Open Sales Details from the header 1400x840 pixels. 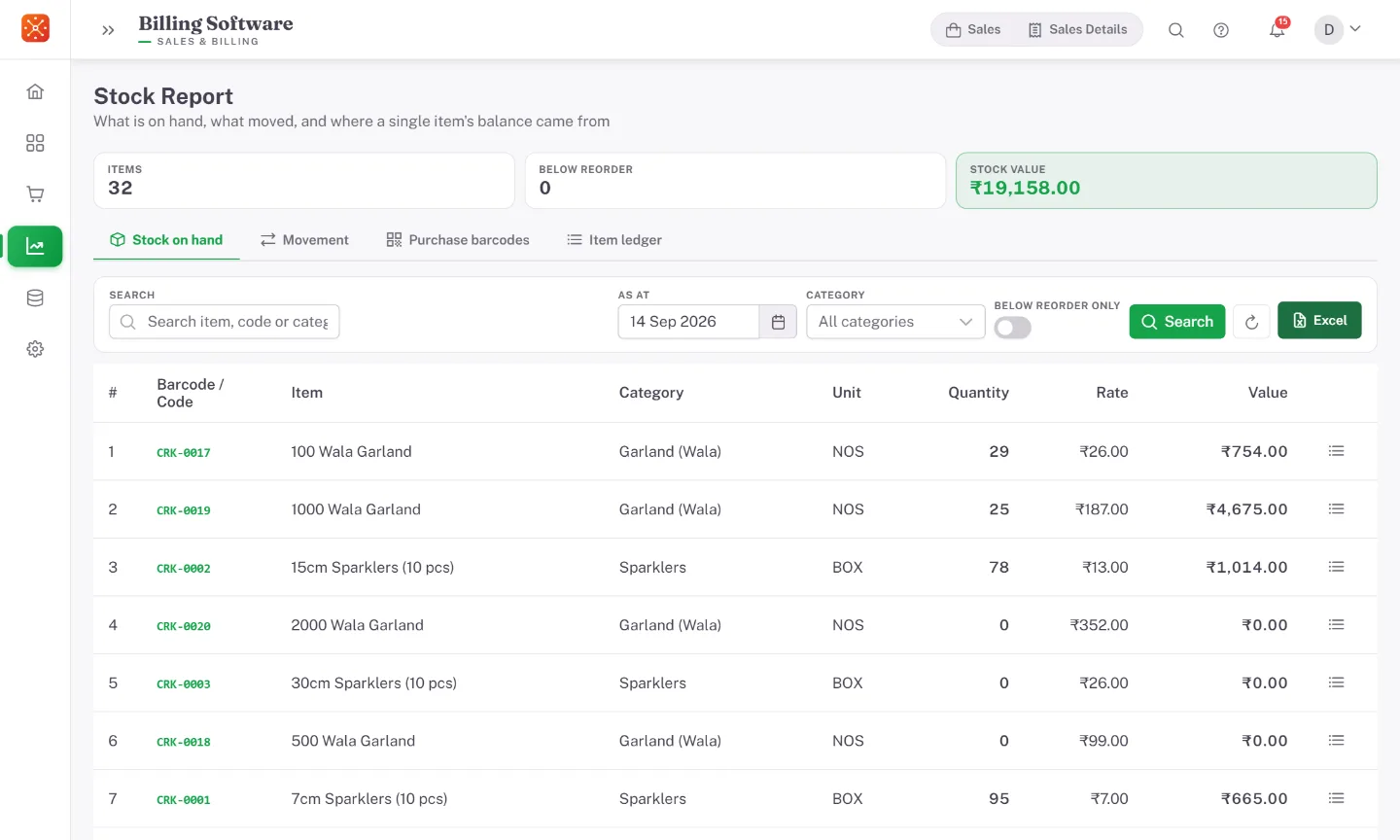(1077, 29)
